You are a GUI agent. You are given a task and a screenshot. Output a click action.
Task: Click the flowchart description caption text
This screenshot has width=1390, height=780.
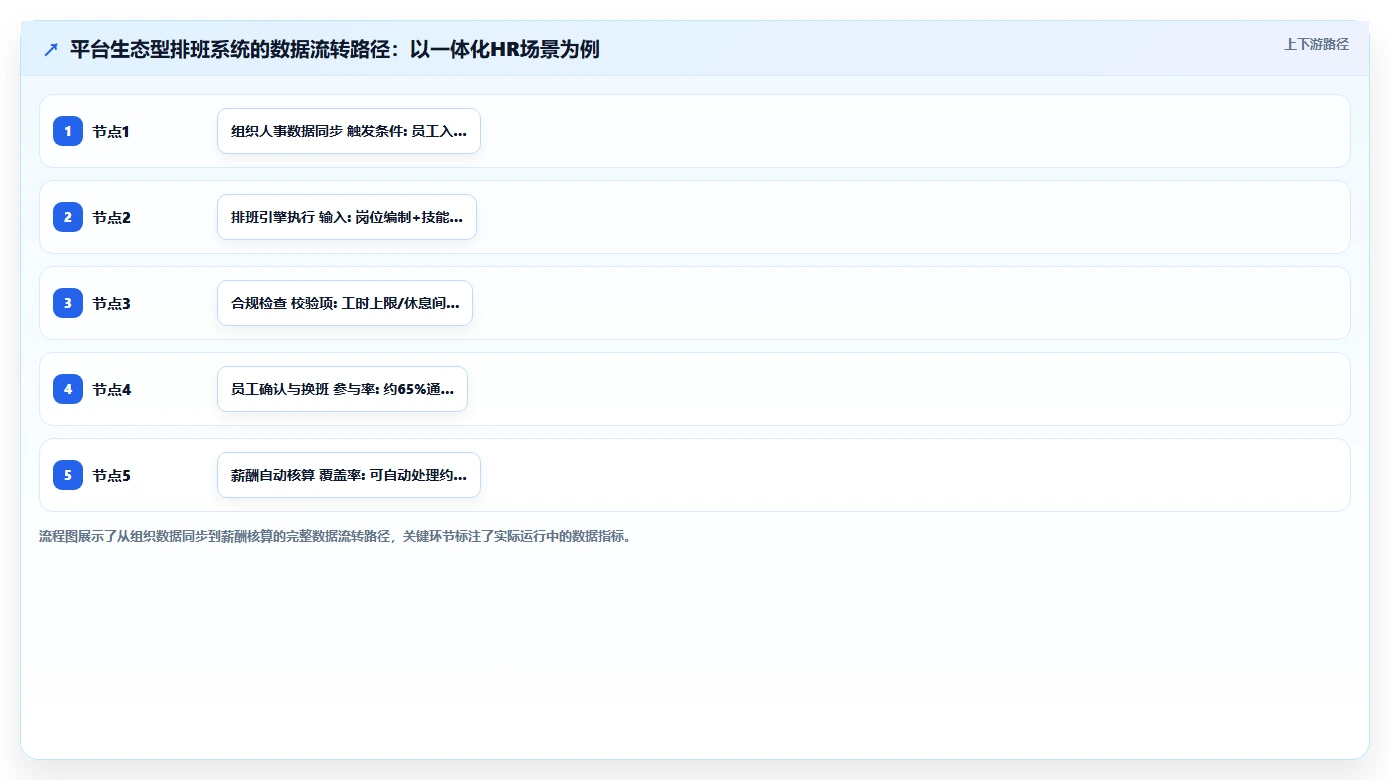(334, 536)
